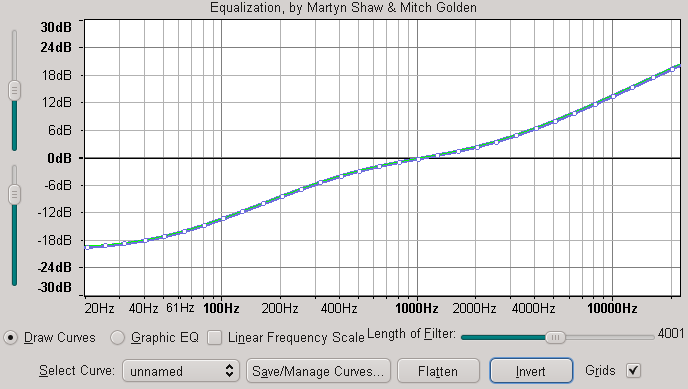Click the 20Hz frequency axis label
Screen dimensions: 688x389
(100, 308)
